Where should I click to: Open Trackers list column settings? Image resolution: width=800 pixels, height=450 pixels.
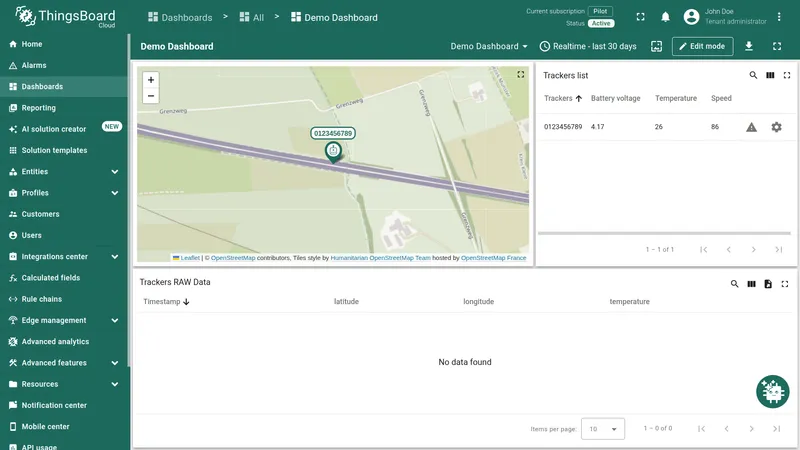click(770, 75)
